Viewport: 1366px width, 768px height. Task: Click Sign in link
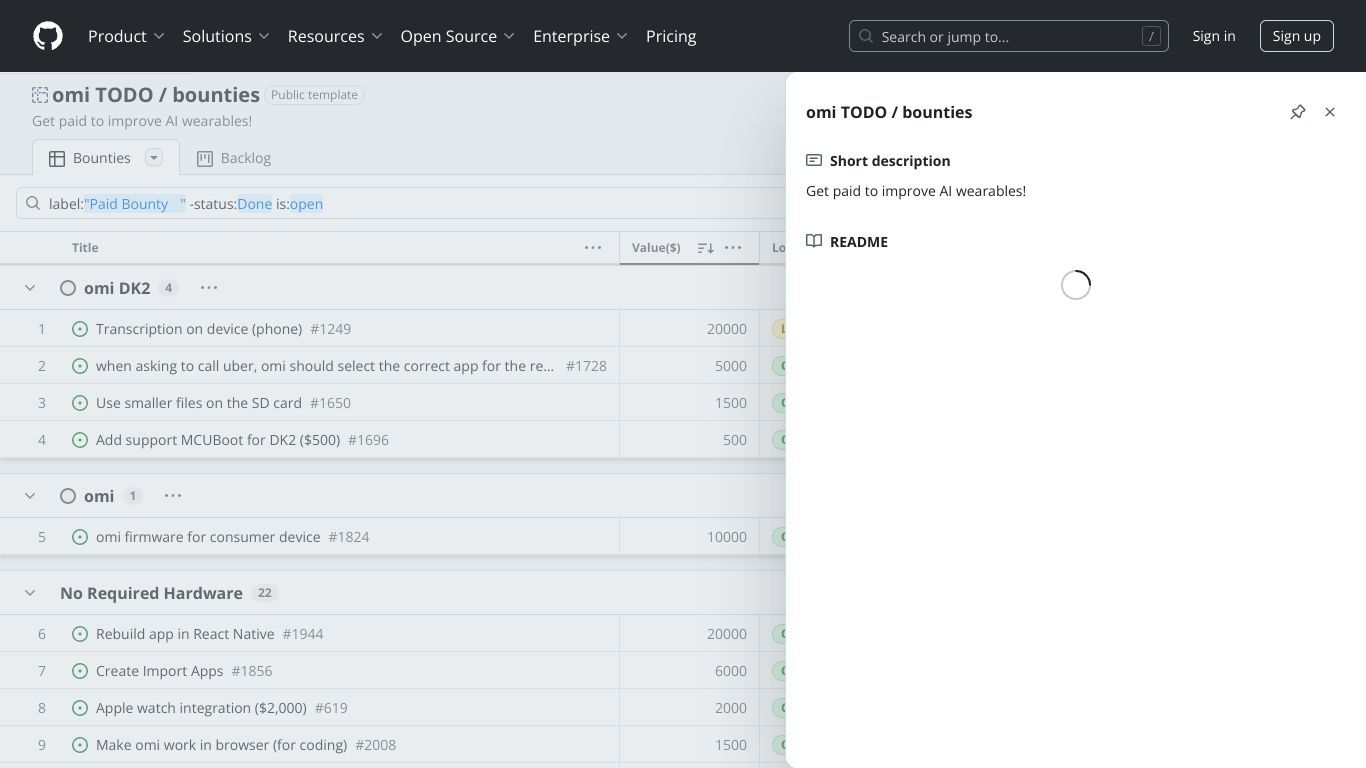pyautogui.click(x=1214, y=36)
